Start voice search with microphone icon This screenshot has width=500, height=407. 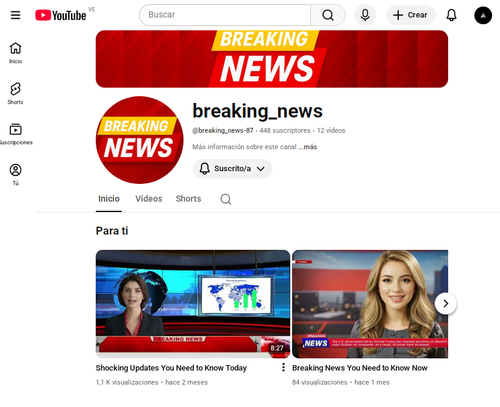tap(365, 15)
